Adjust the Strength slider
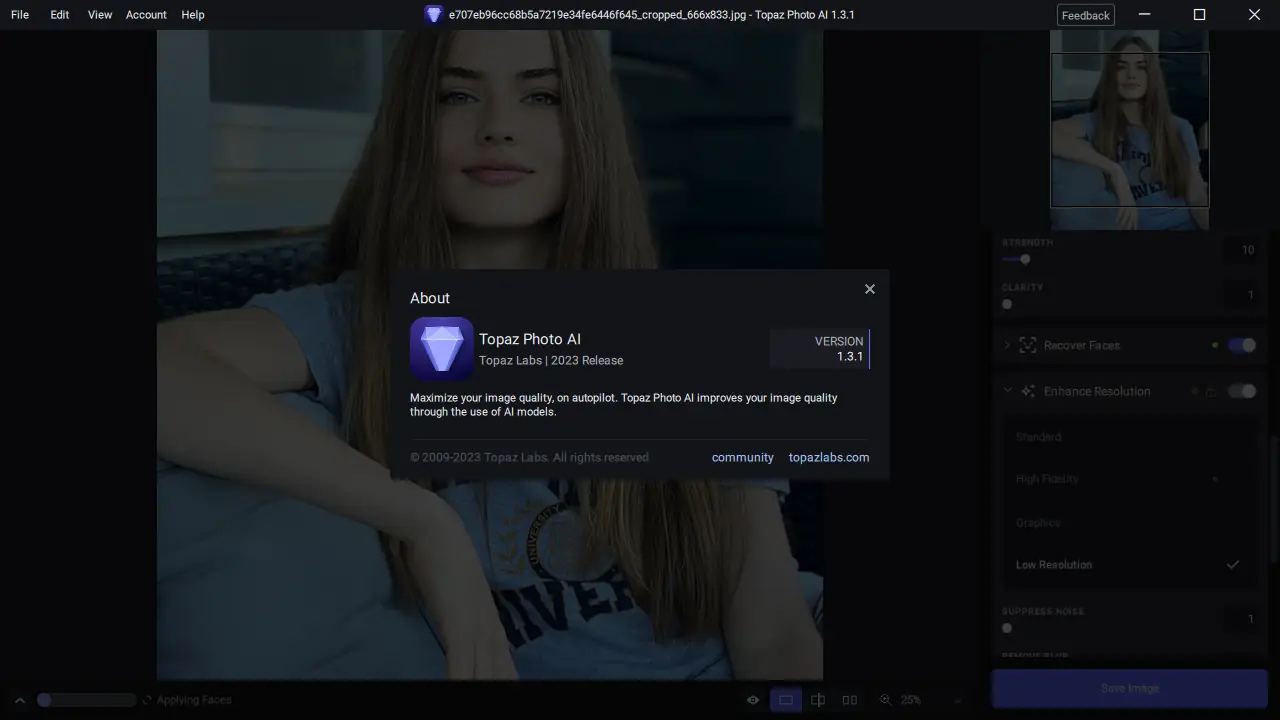Screen dimensions: 1280x720 click(x=1025, y=259)
